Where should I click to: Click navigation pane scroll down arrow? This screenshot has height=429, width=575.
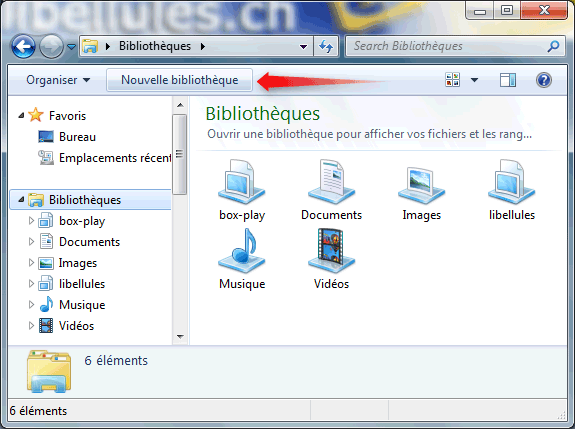(x=180, y=336)
